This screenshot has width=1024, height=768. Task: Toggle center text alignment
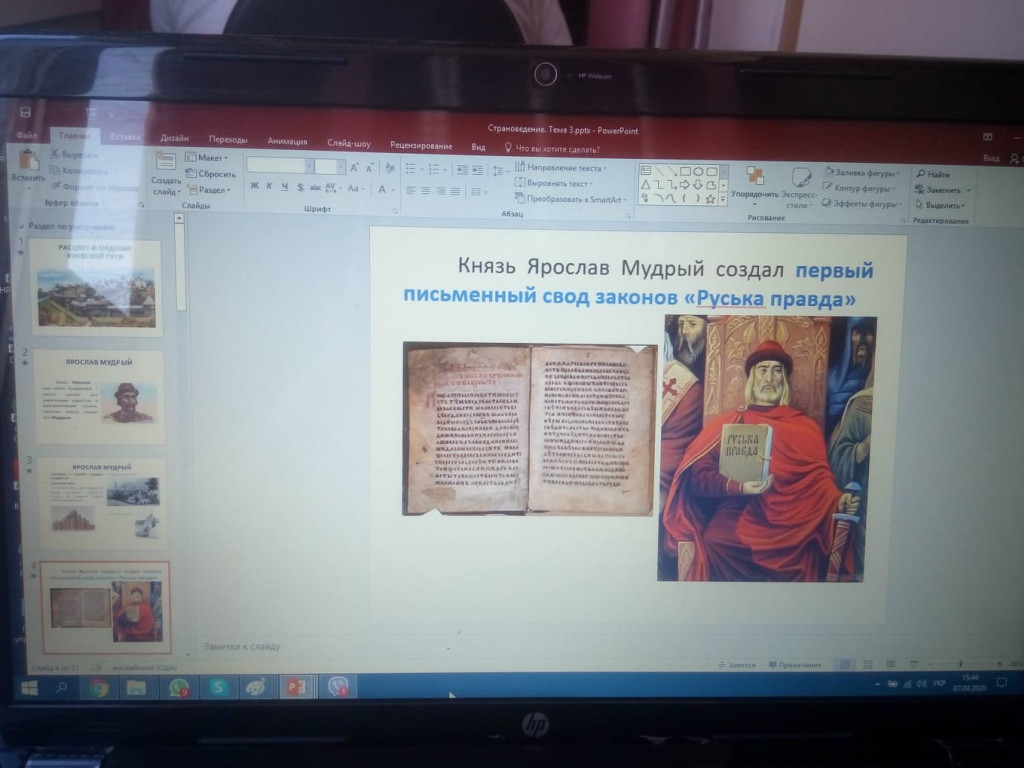click(426, 191)
